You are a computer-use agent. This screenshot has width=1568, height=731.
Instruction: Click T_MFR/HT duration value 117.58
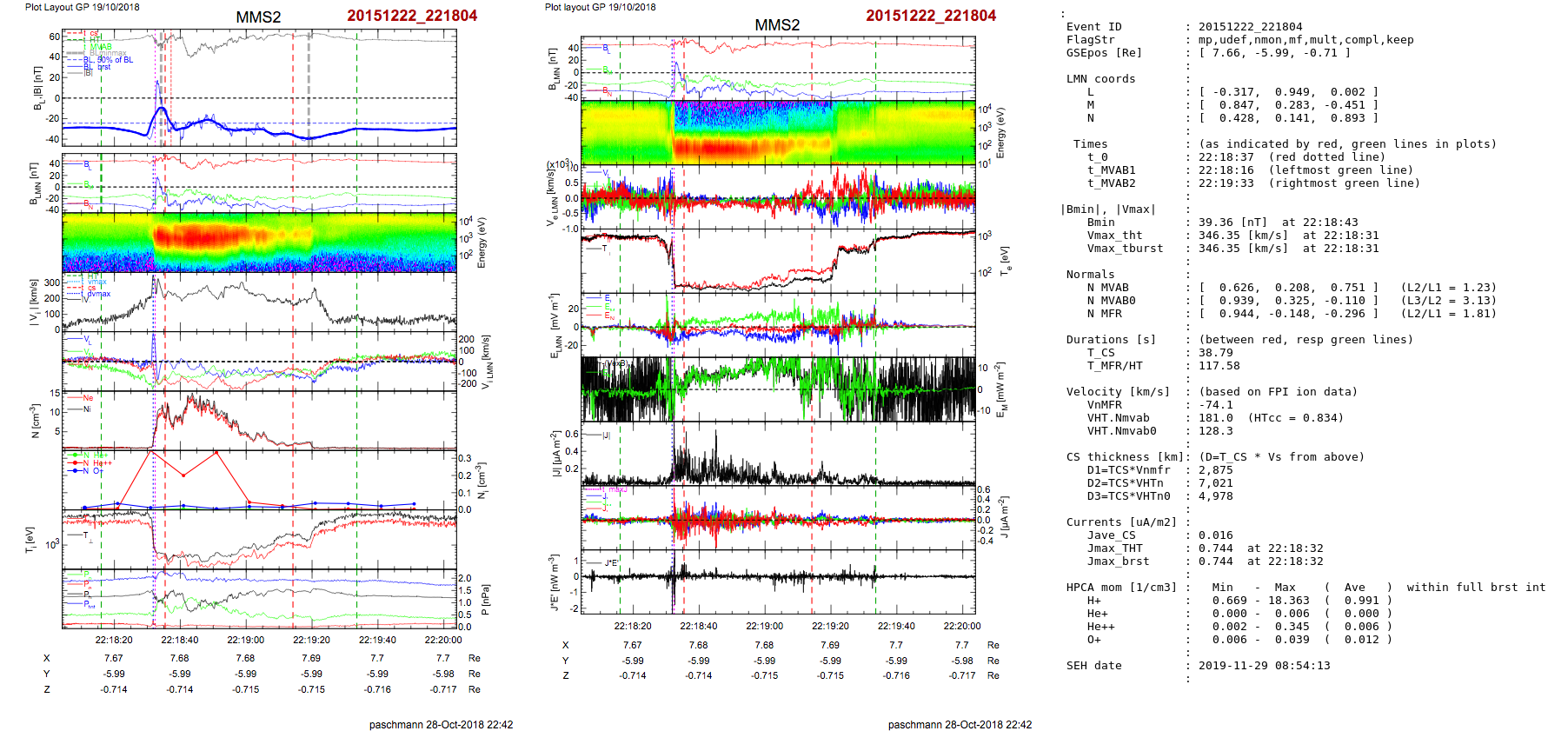tap(1219, 366)
